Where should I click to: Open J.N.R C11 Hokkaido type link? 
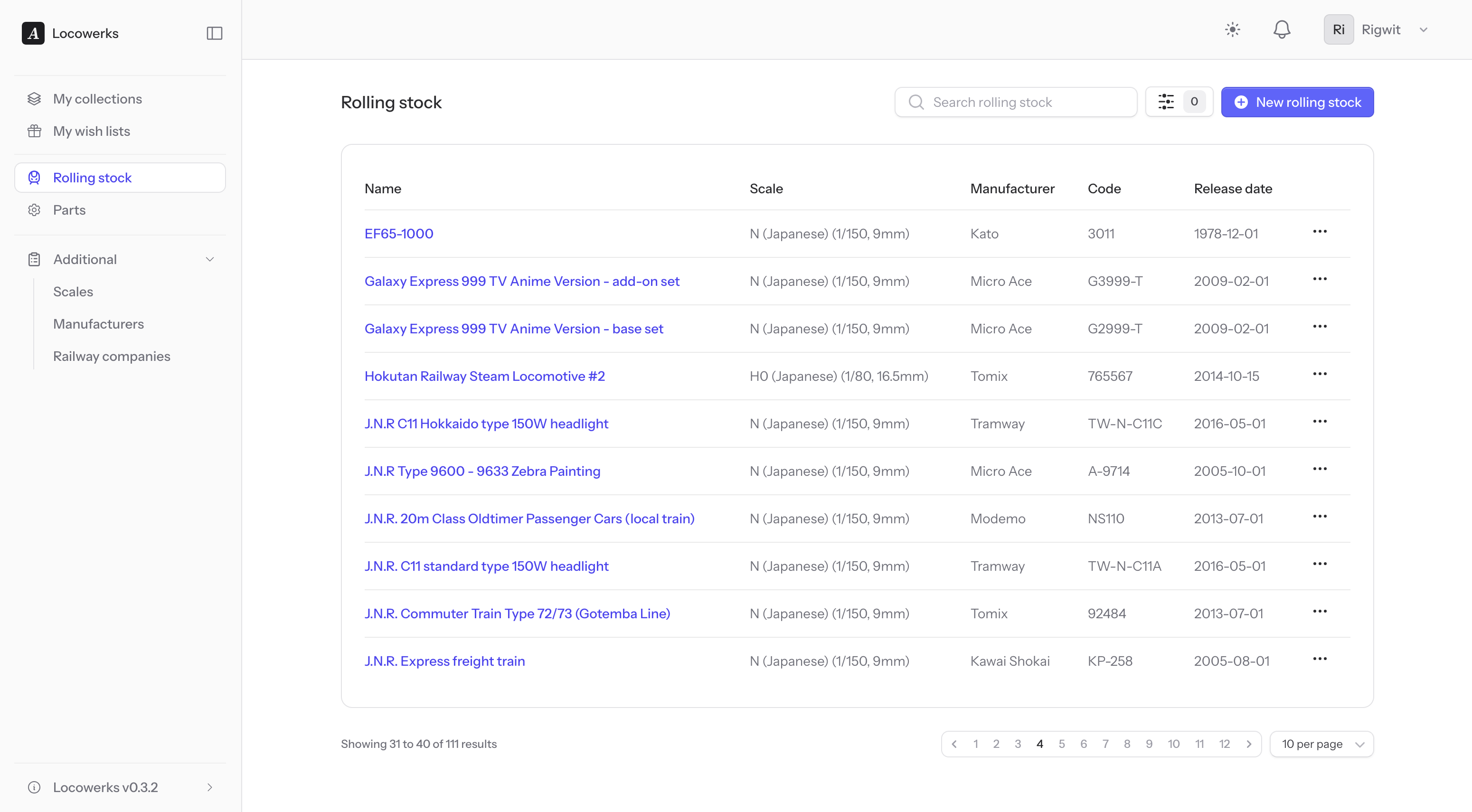coord(486,424)
